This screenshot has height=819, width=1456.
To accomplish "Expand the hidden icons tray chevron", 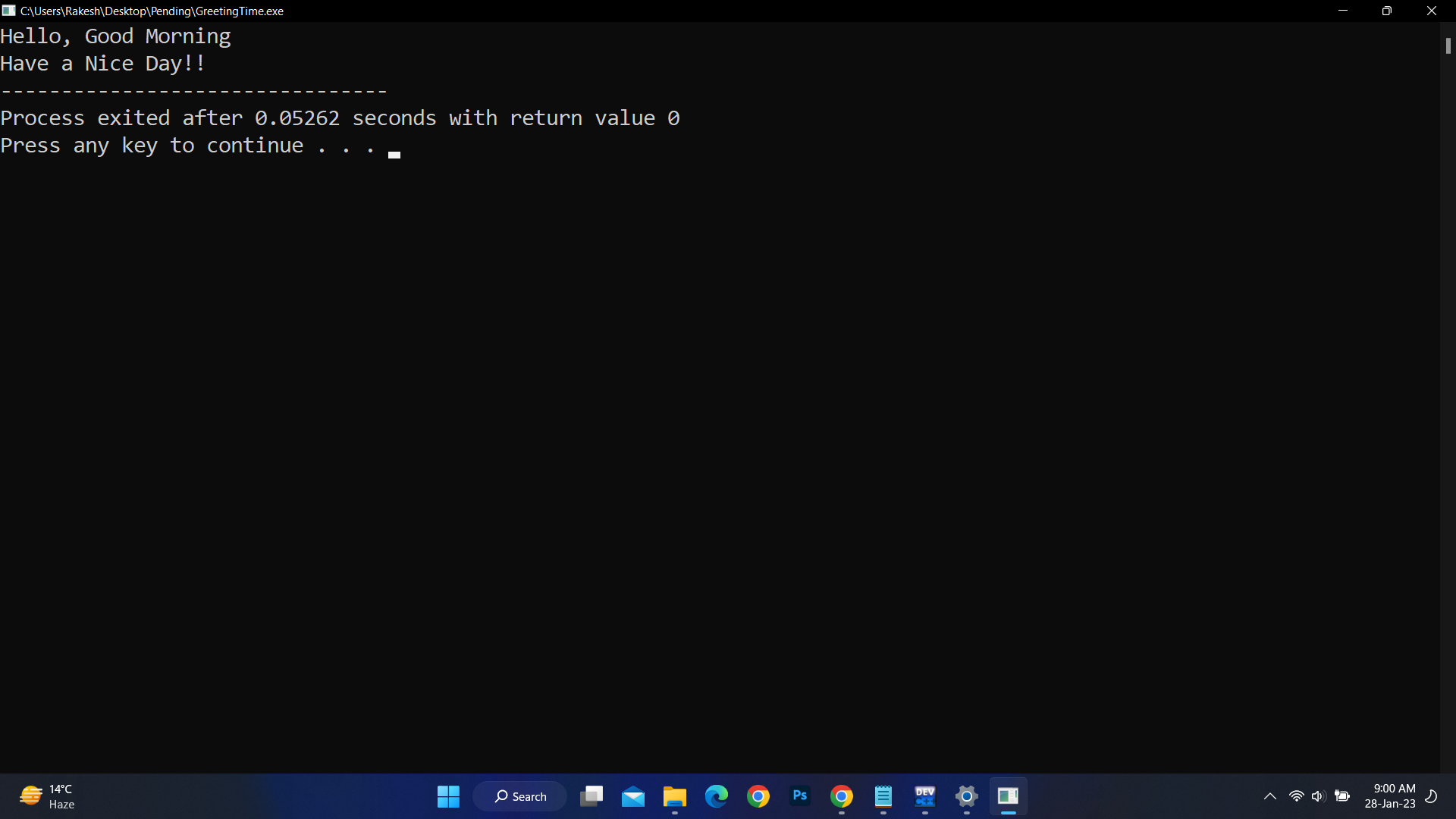I will [x=1270, y=796].
